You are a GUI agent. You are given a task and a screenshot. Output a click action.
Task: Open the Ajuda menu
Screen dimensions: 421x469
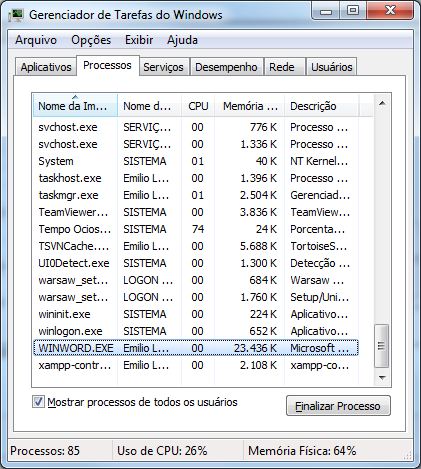coord(182,40)
